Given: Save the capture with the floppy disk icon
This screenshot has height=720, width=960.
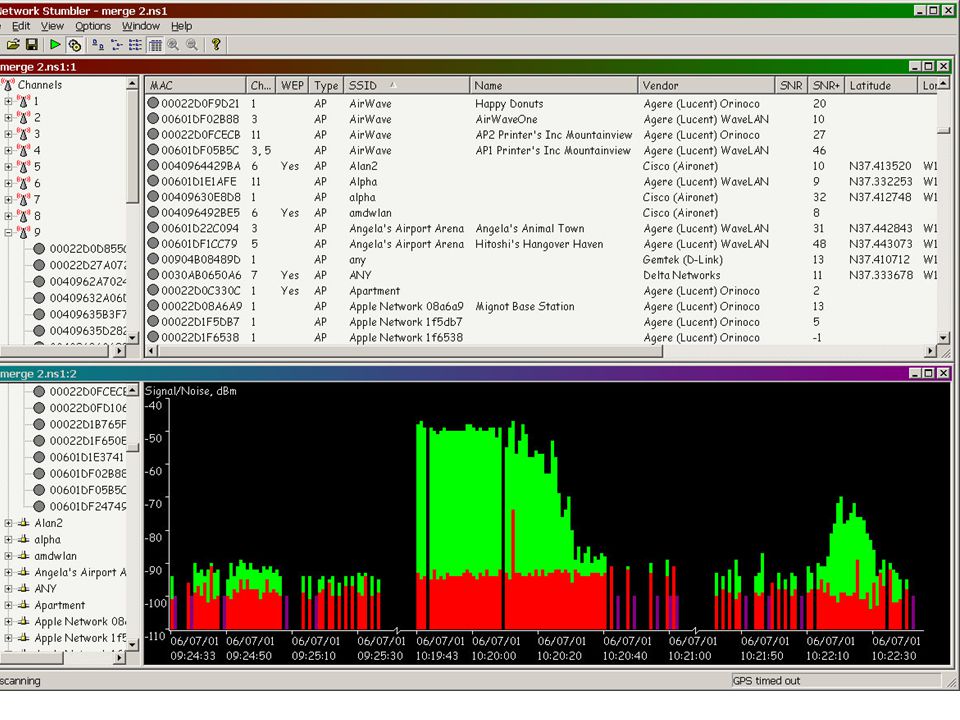Looking at the screenshot, I should click(32, 45).
